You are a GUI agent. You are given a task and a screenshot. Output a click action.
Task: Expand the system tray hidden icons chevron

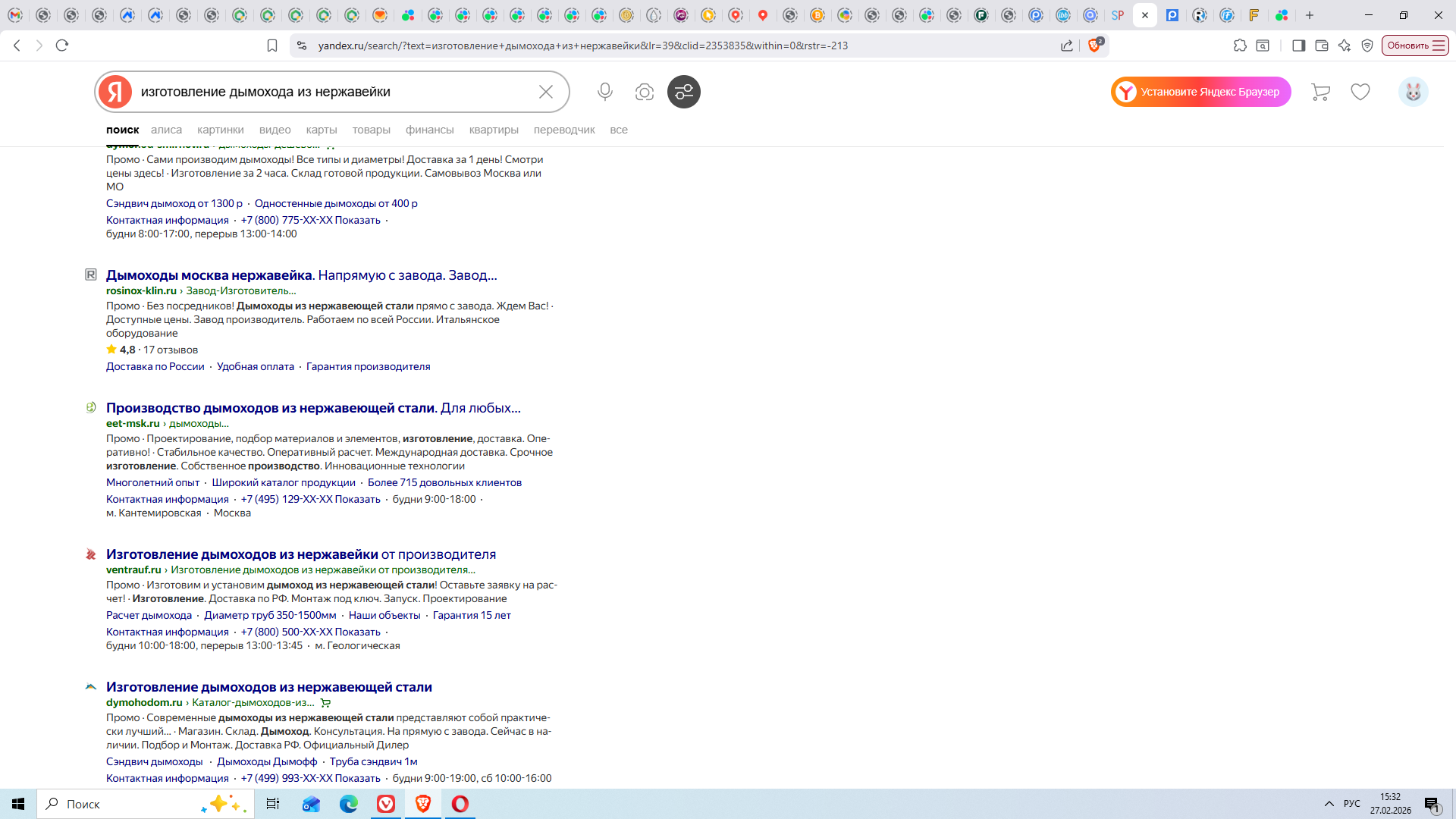pyautogui.click(x=1329, y=804)
